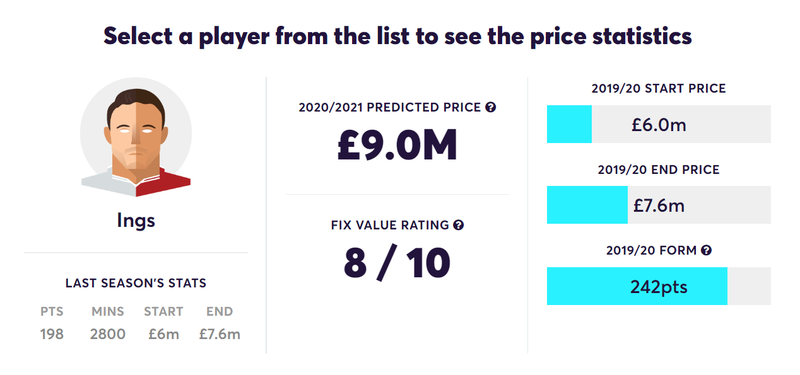Click the Fix Value Rating label
Image resolution: width=800 pixels, height=375 pixels.
390,225
